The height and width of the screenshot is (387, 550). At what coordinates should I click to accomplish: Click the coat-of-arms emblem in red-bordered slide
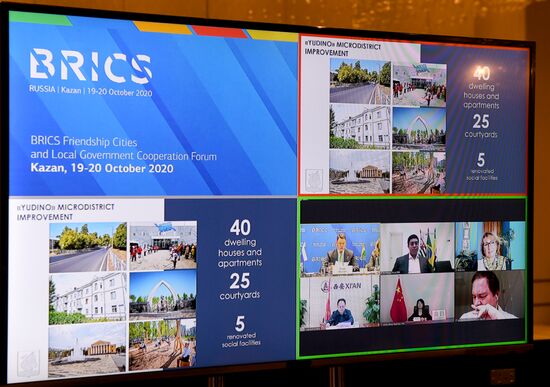pyautogui.click(x=314, y=180)
